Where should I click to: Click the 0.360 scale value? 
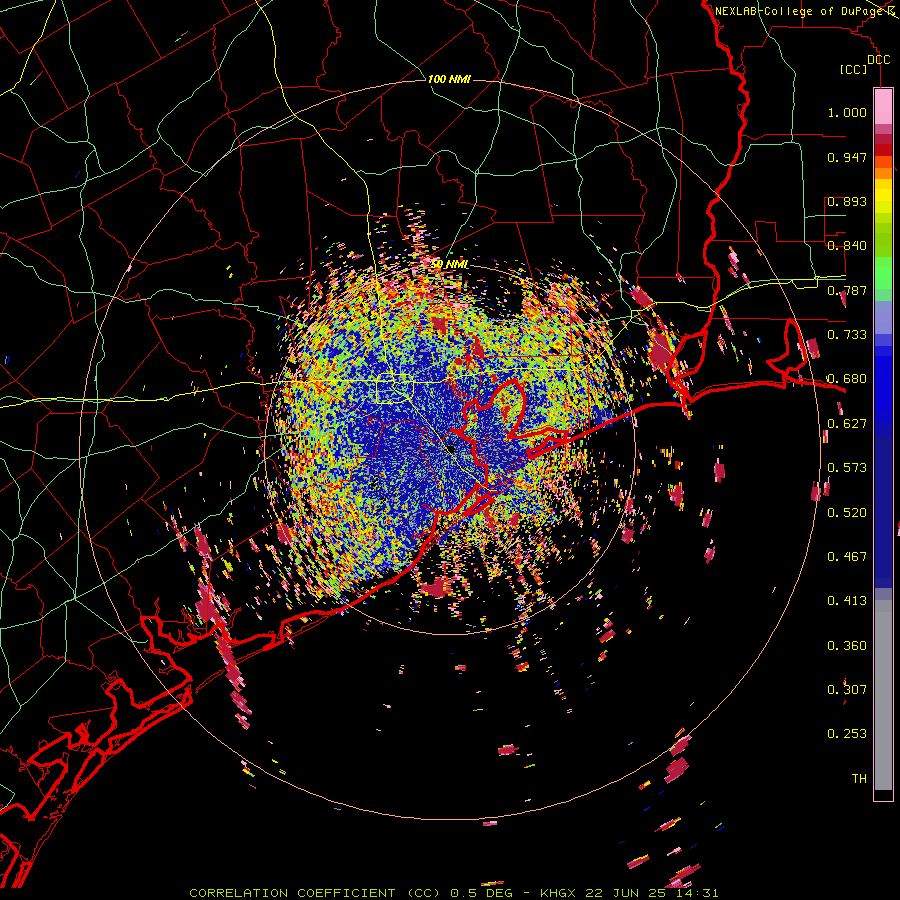tap(847, 646)
